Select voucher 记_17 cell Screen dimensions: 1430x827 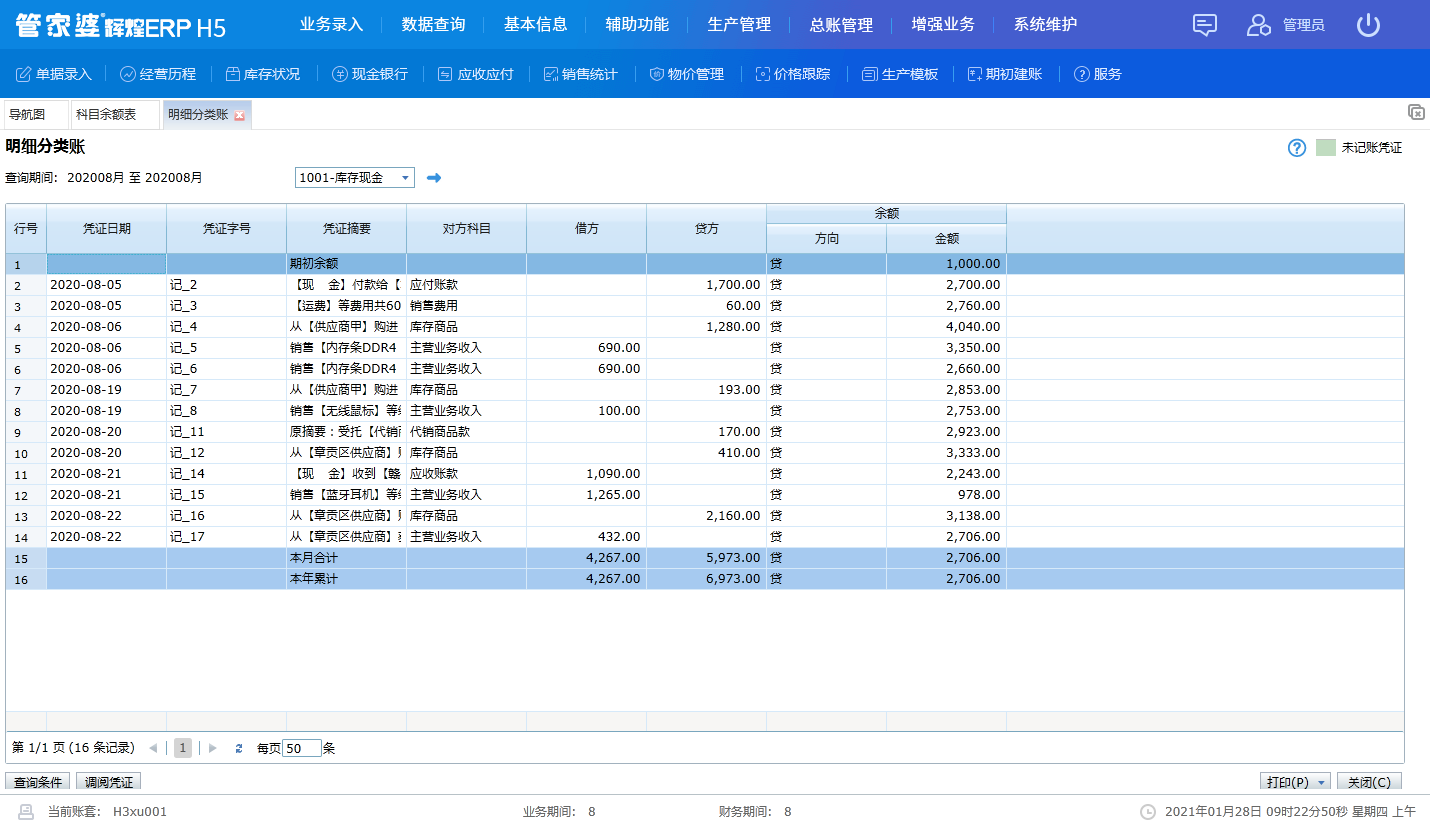pos(227,537)
